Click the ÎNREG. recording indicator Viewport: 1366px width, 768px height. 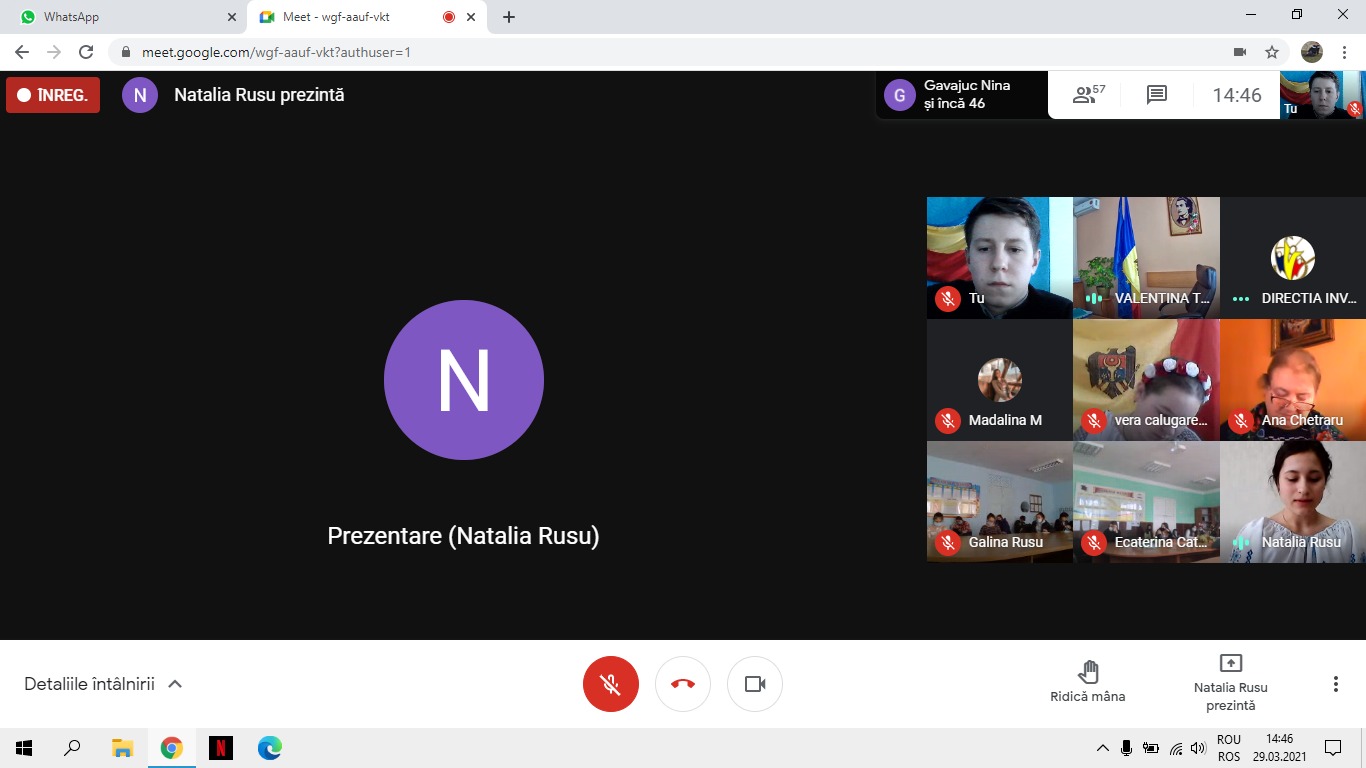(53, 95)
